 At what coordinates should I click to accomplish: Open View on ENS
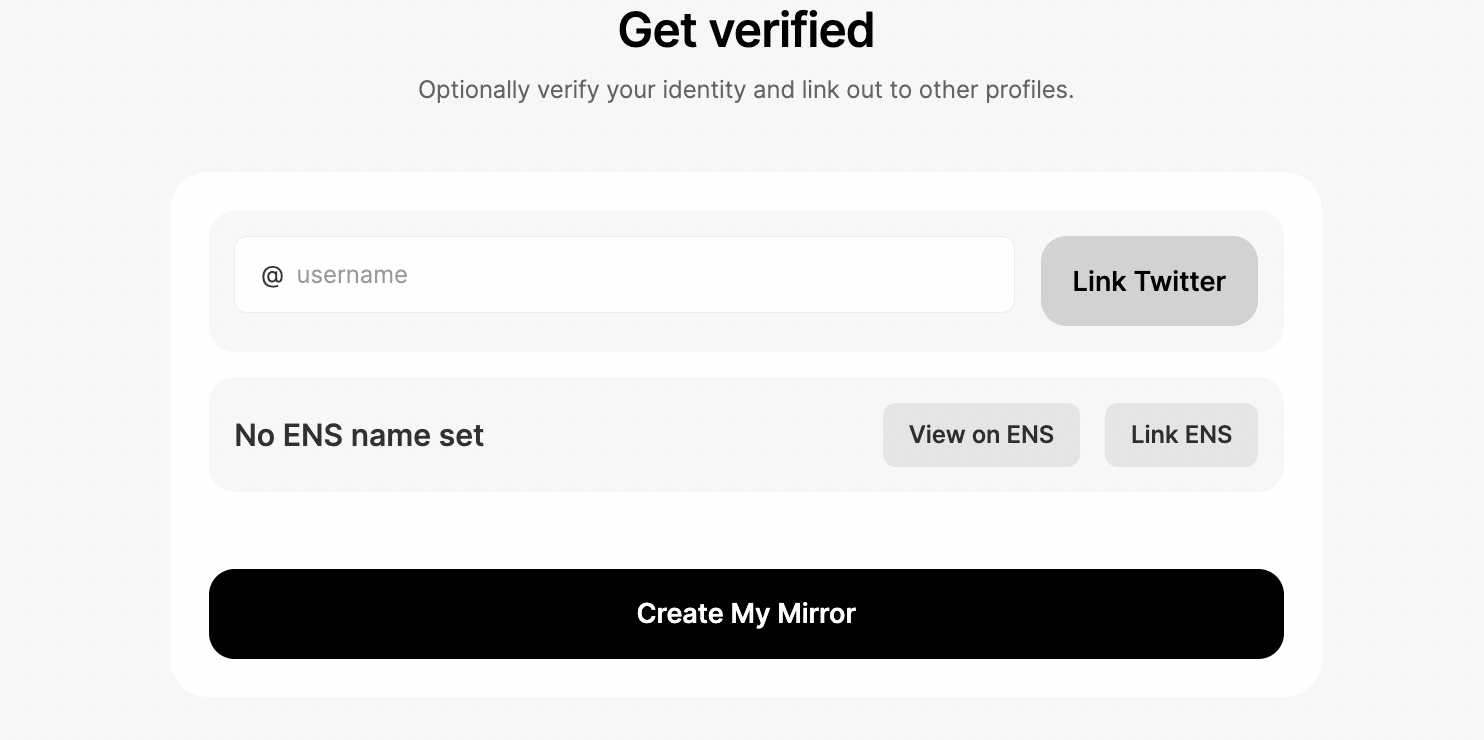980,435
